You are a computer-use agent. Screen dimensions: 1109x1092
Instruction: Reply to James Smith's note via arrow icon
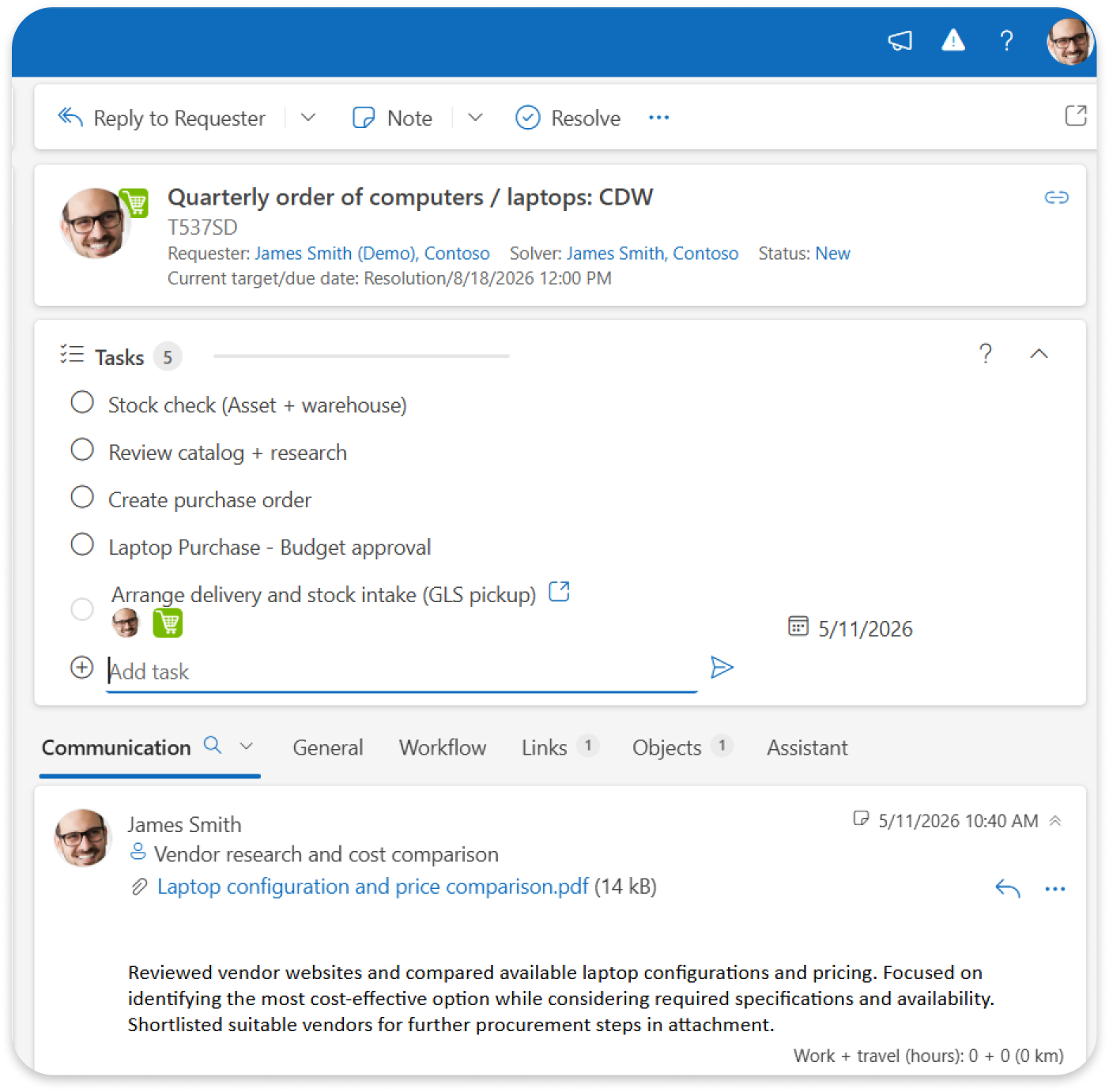pyautogui.click(x=1008, y=888)
